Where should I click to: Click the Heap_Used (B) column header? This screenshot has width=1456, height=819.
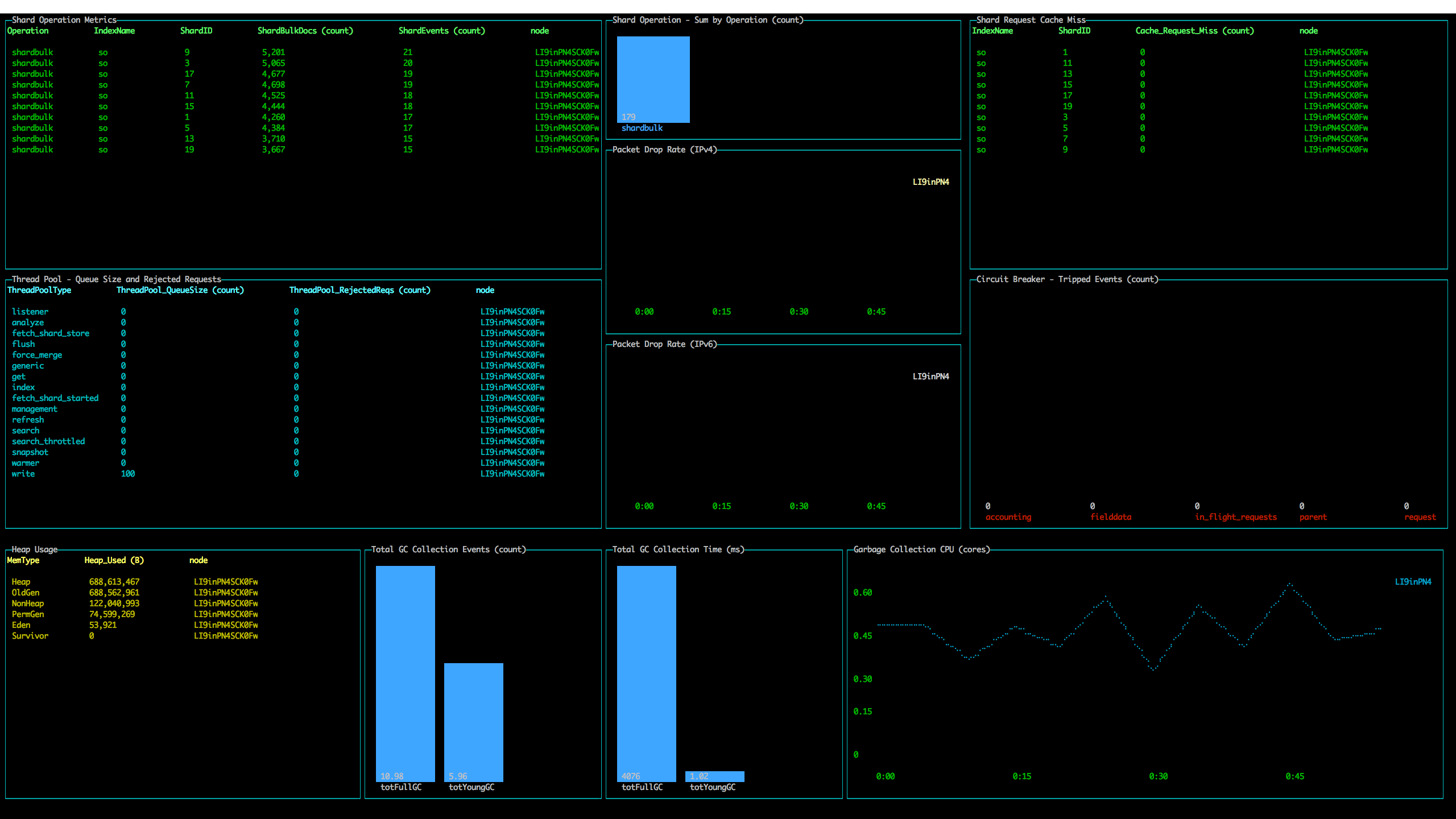pos(114,560)
